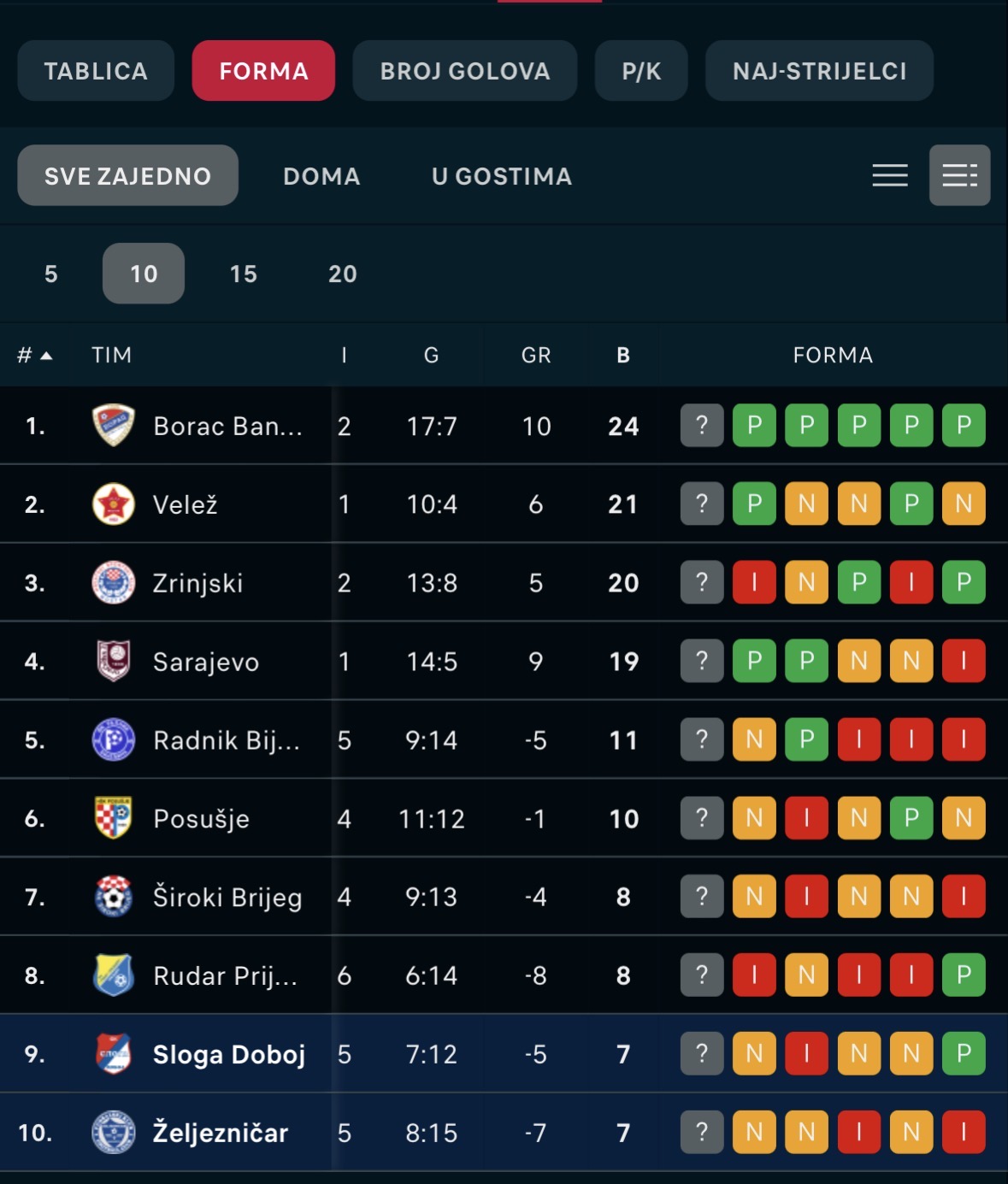Image resolution: width=1008 pixels, height=1184 pixels.
Task: Click the Velež red star crest
Action: tap(114, 504)
